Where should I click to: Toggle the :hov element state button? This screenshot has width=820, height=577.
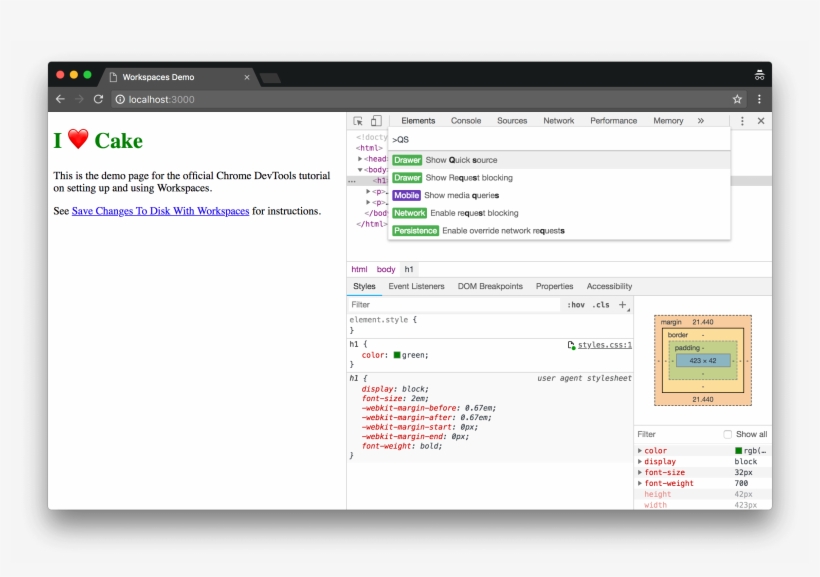576,304
